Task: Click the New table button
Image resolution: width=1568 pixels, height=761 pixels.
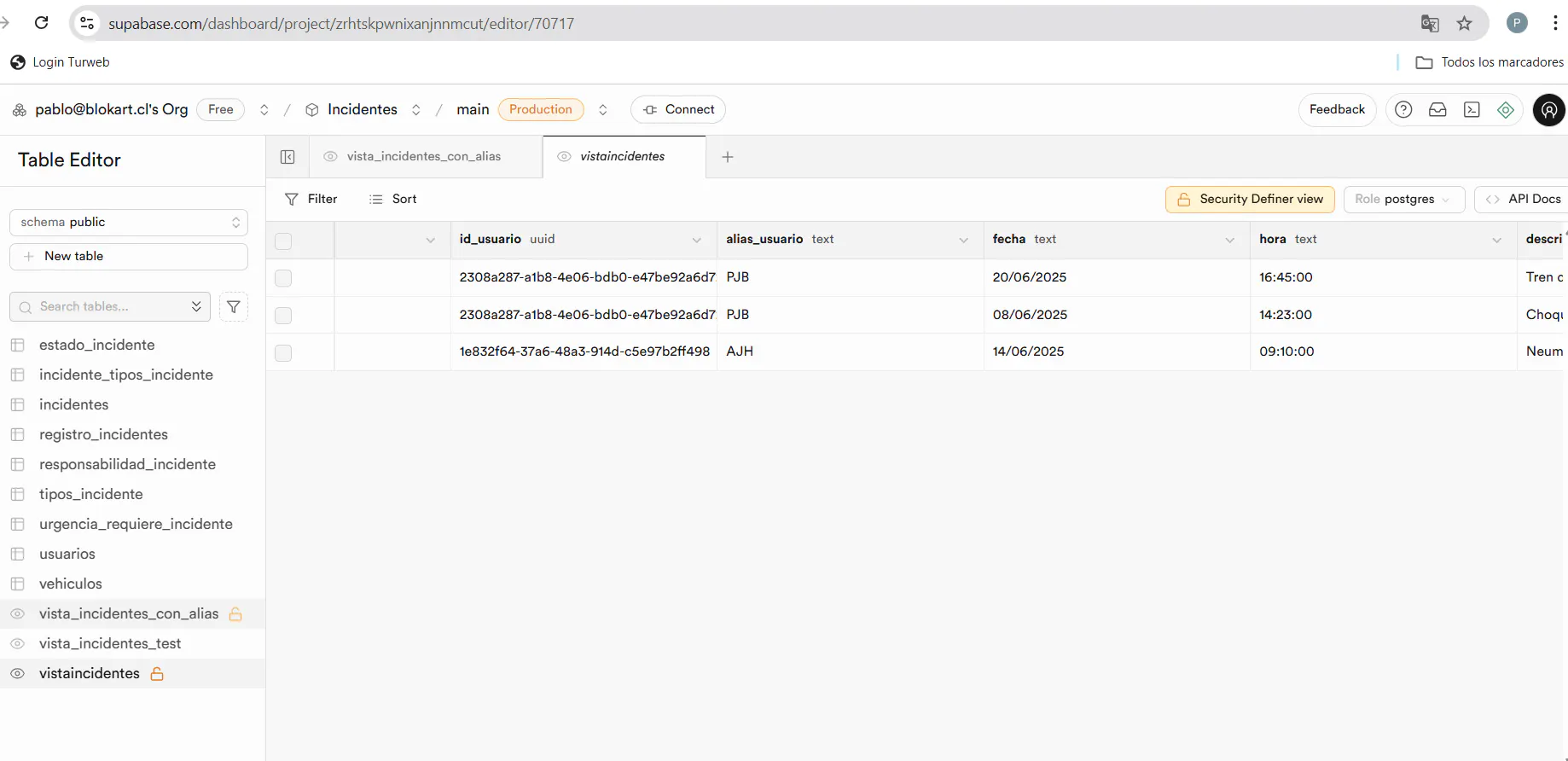Action: (x=129, y=257)
